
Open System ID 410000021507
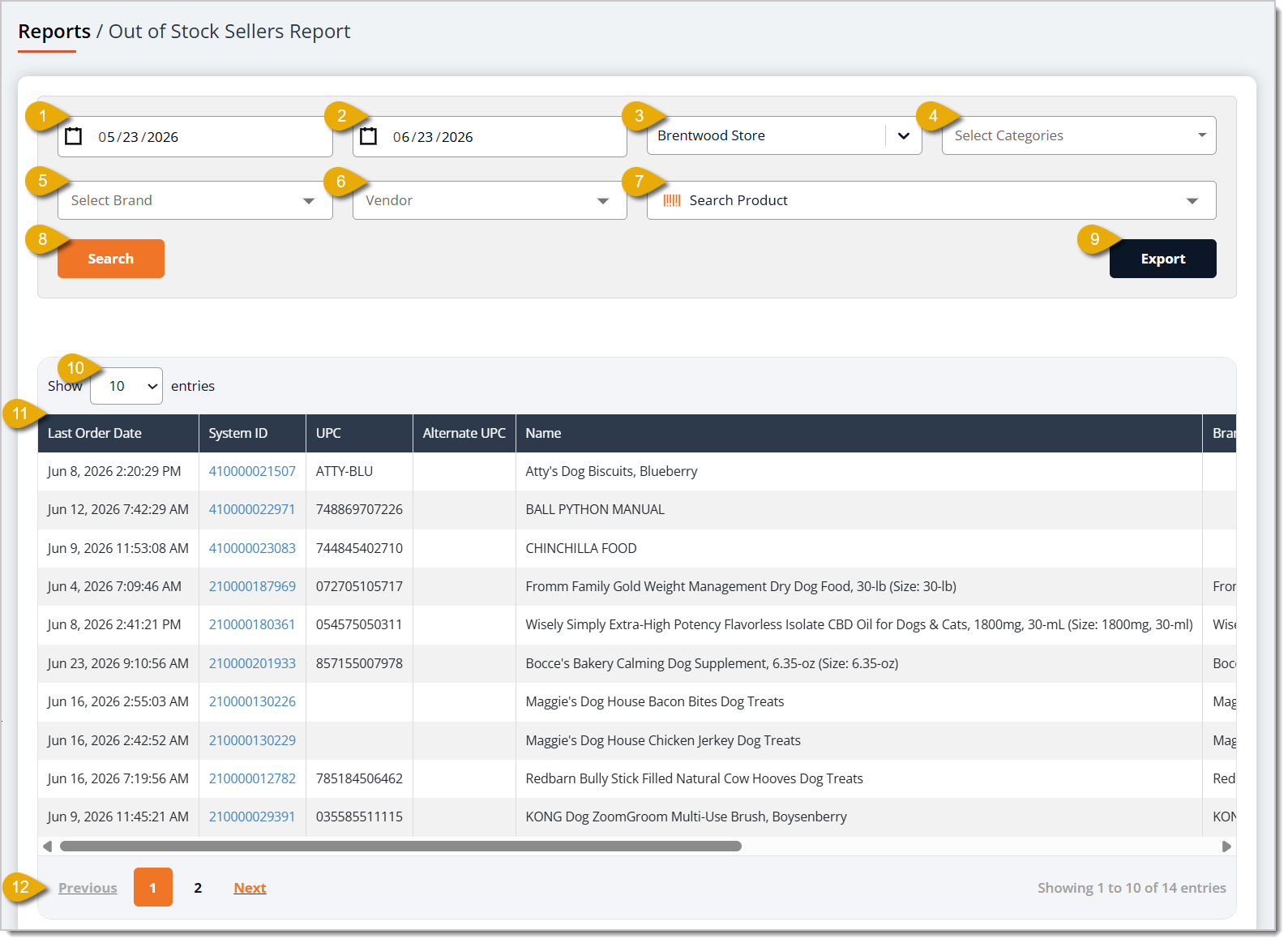252,471
